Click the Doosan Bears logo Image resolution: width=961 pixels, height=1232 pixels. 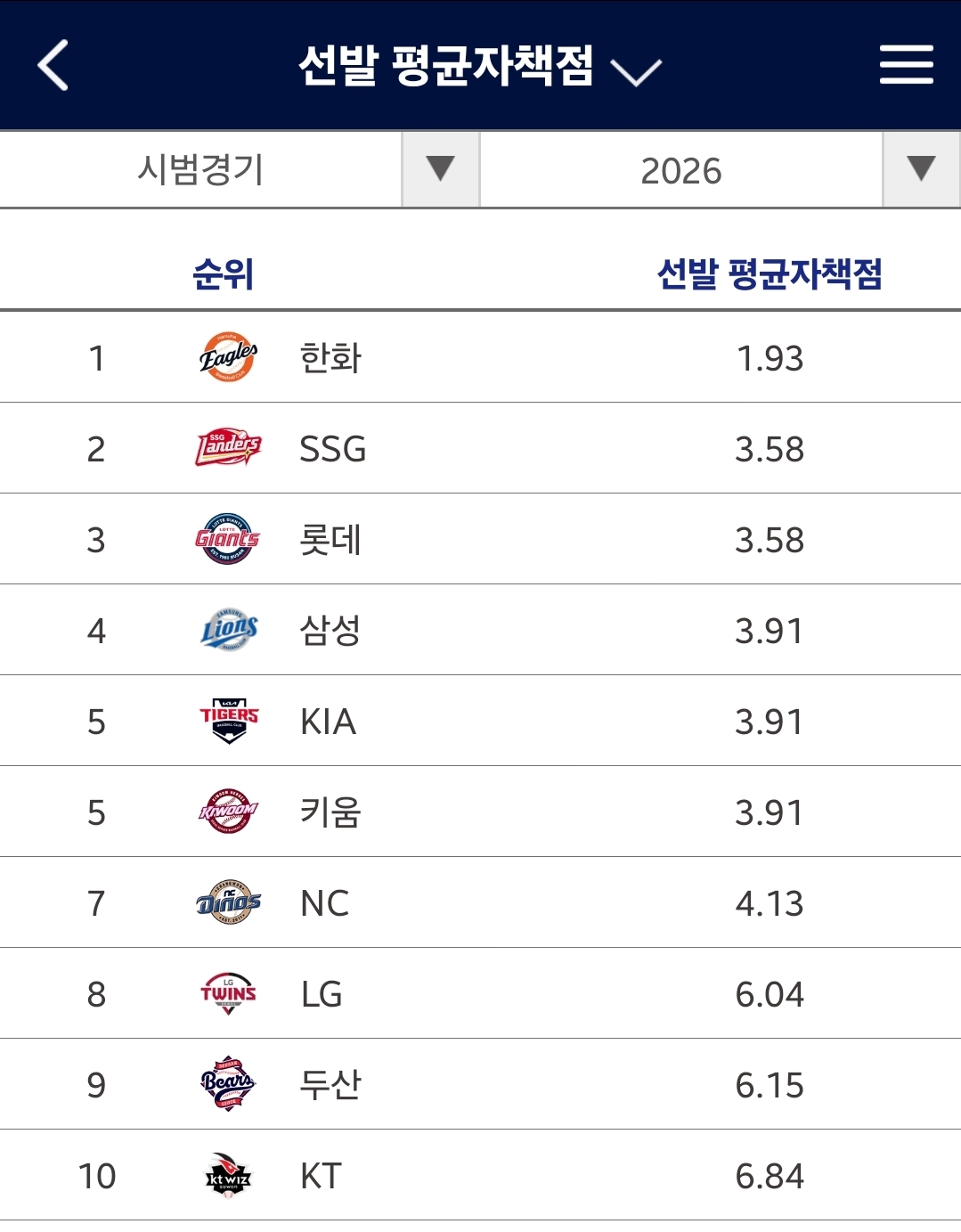[x=228, y=1084]
